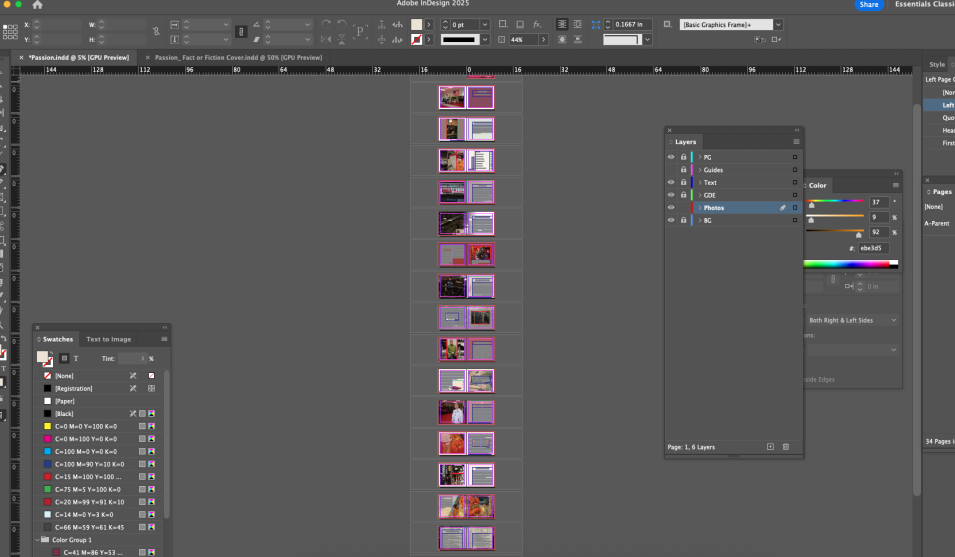
Task: Click the Home icon in title bar
Action: 37,5
